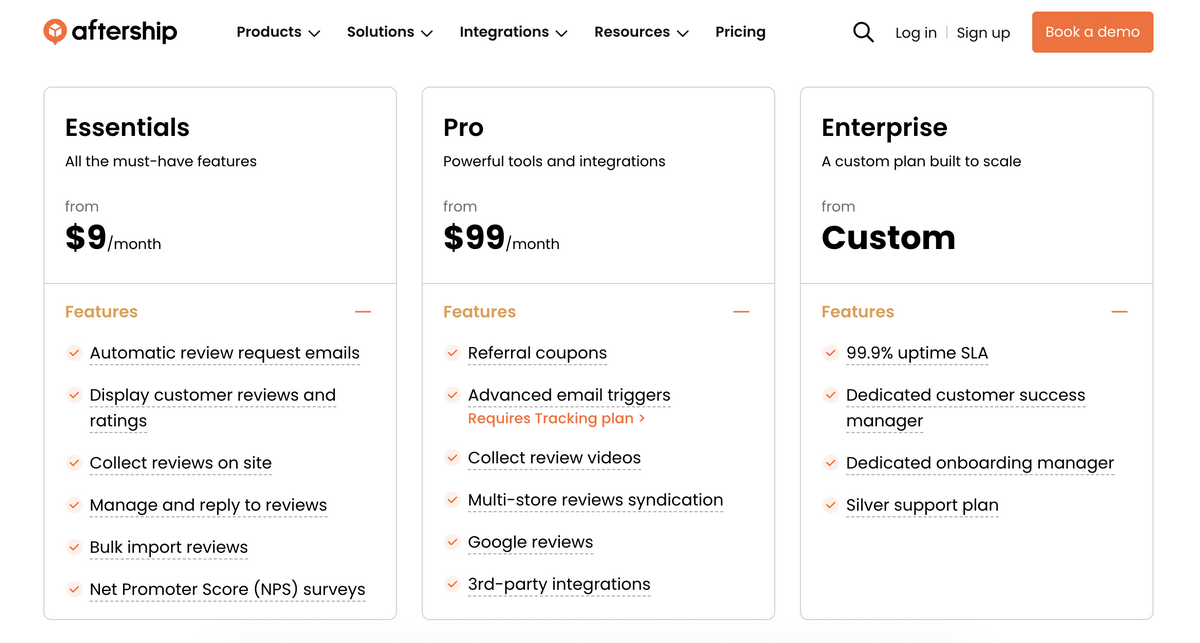The height and width of the screenshot is (643, 1200).
Task: Collapse the Essentials Features section
Action: coord(362,311)
